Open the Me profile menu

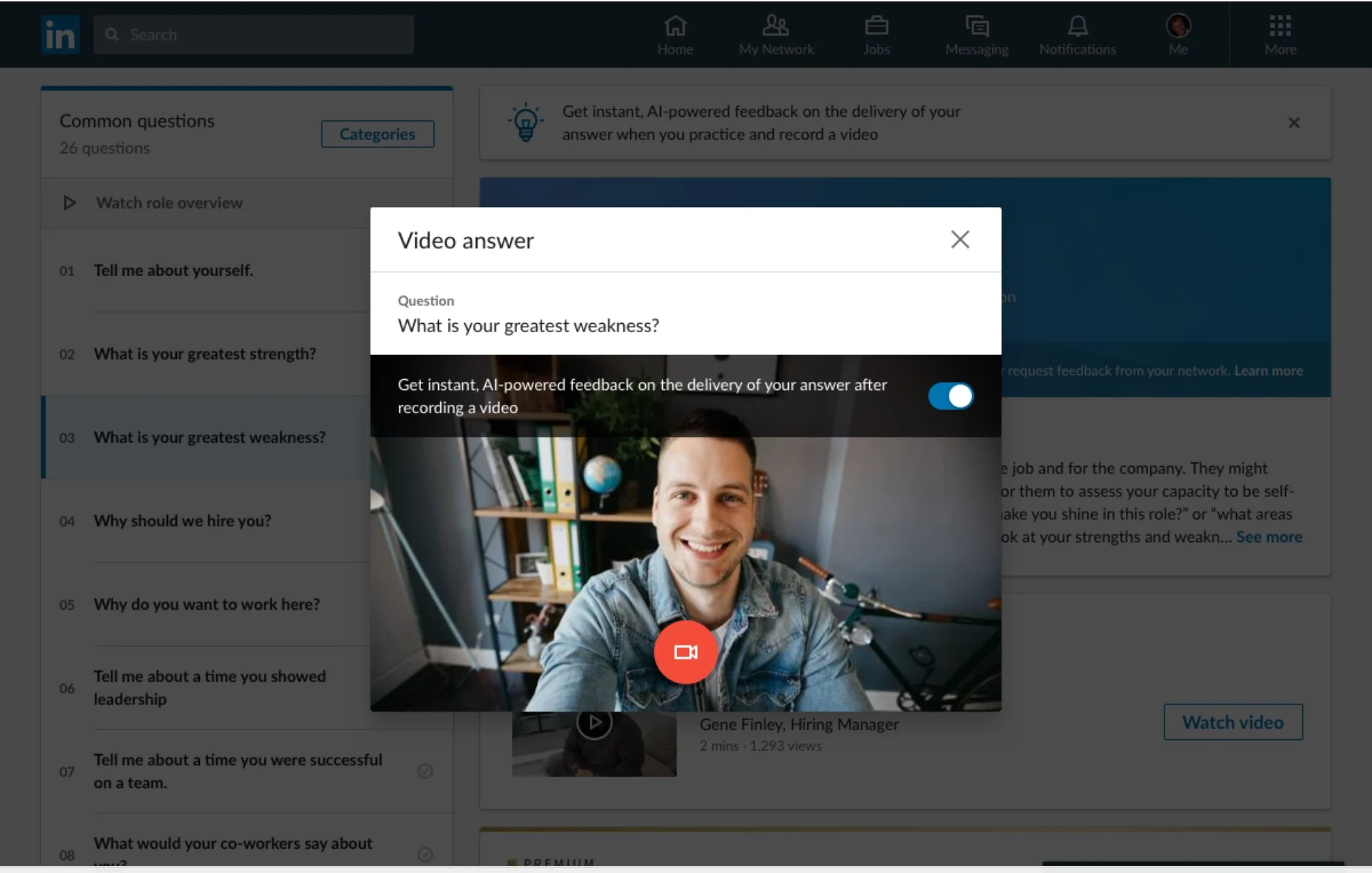1179,35
